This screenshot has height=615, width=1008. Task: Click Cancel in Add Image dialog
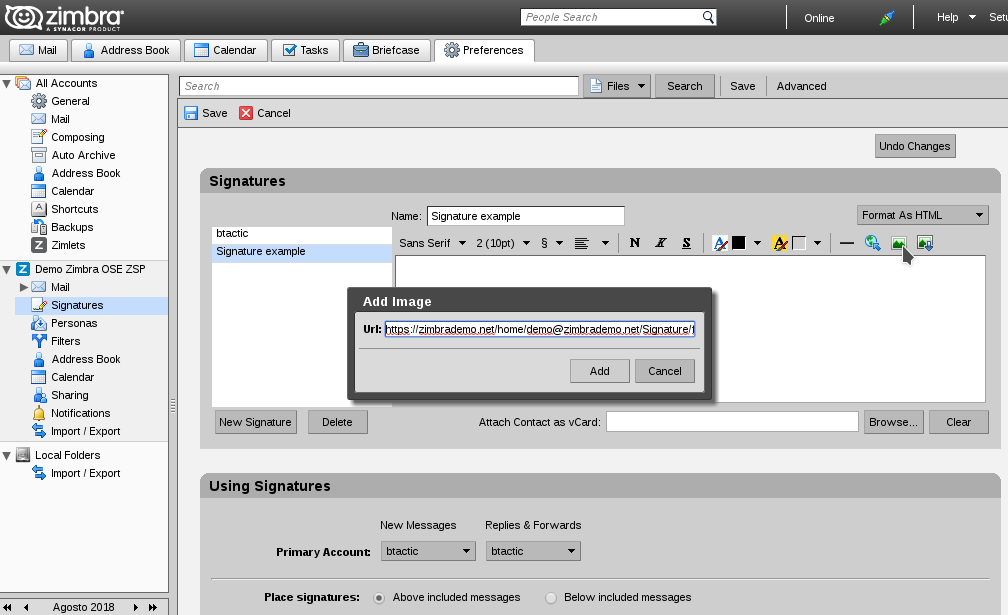(665, 371)
